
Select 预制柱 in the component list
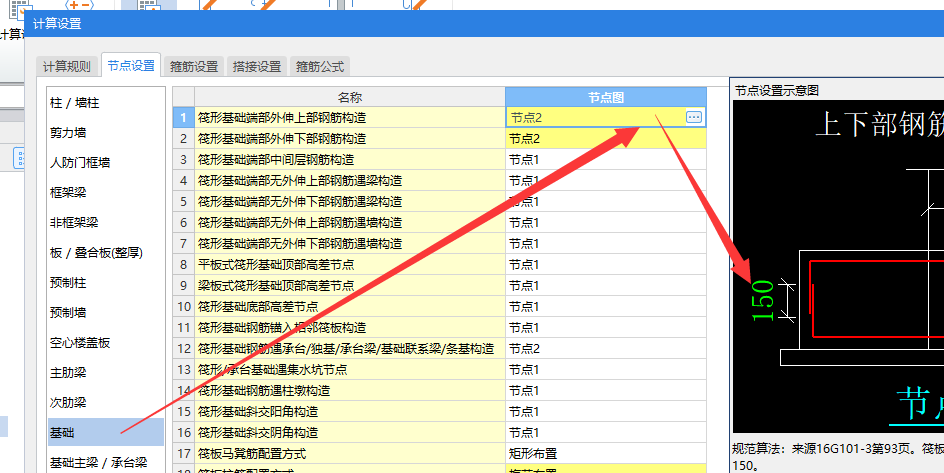coord(105,283)
